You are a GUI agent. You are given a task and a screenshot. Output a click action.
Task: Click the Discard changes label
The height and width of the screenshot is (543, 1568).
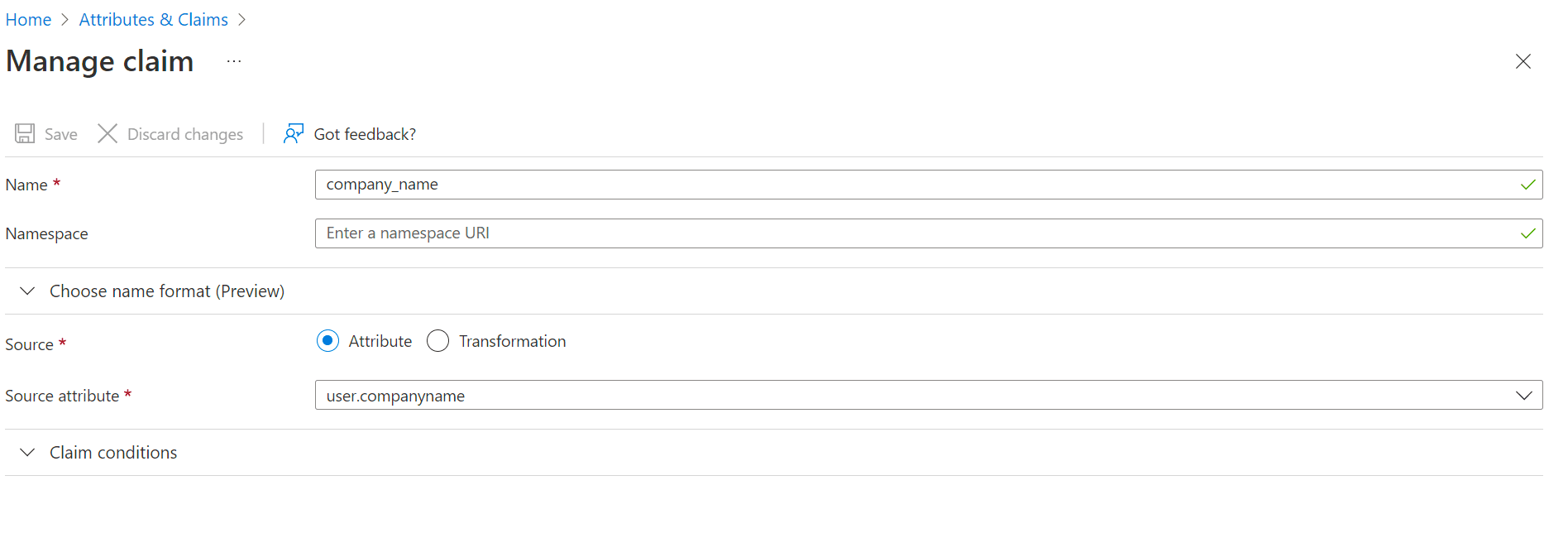pos(185,134)
